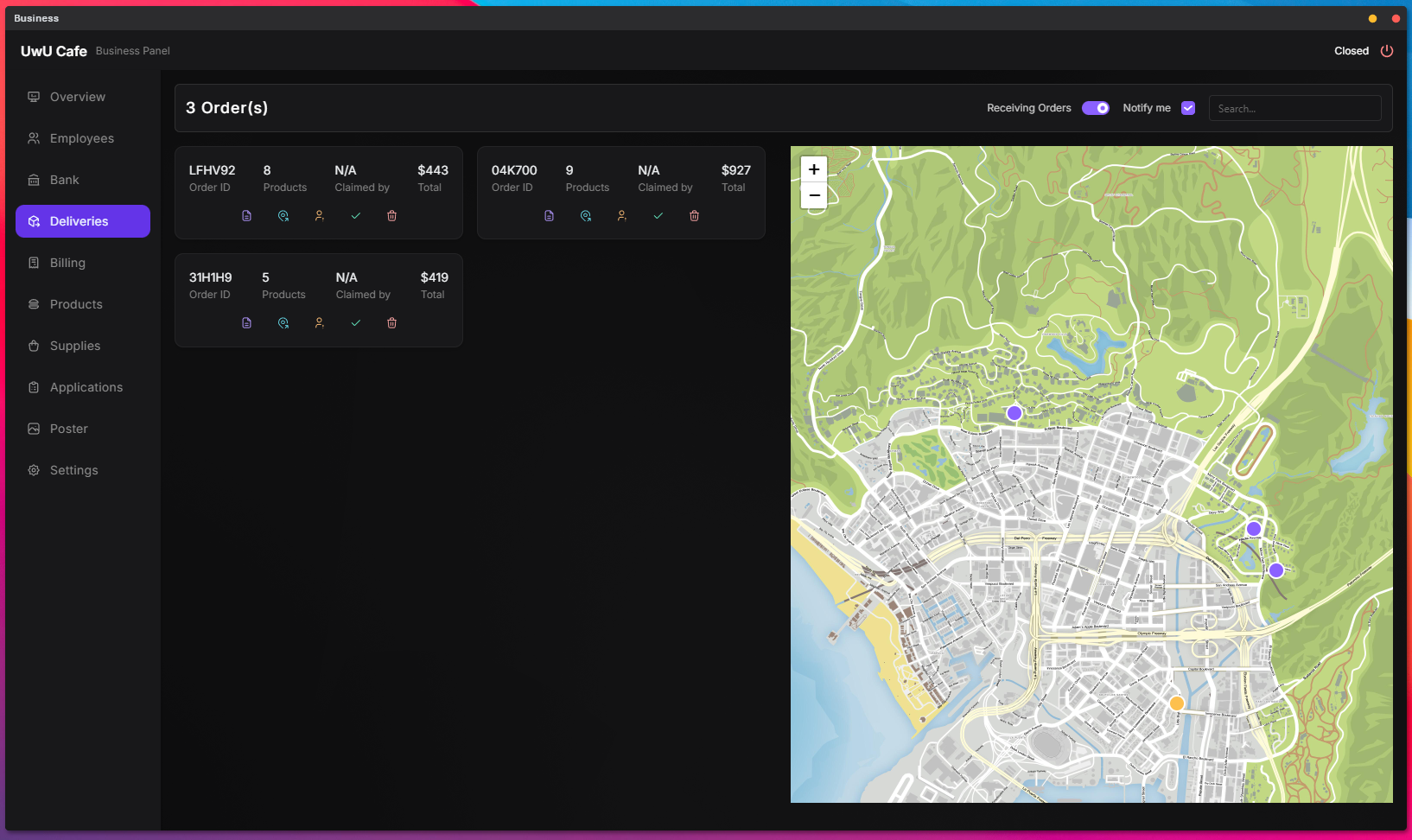
Task: Toggle the Receiving Orders switch
Action: (x=1095, y=108)
